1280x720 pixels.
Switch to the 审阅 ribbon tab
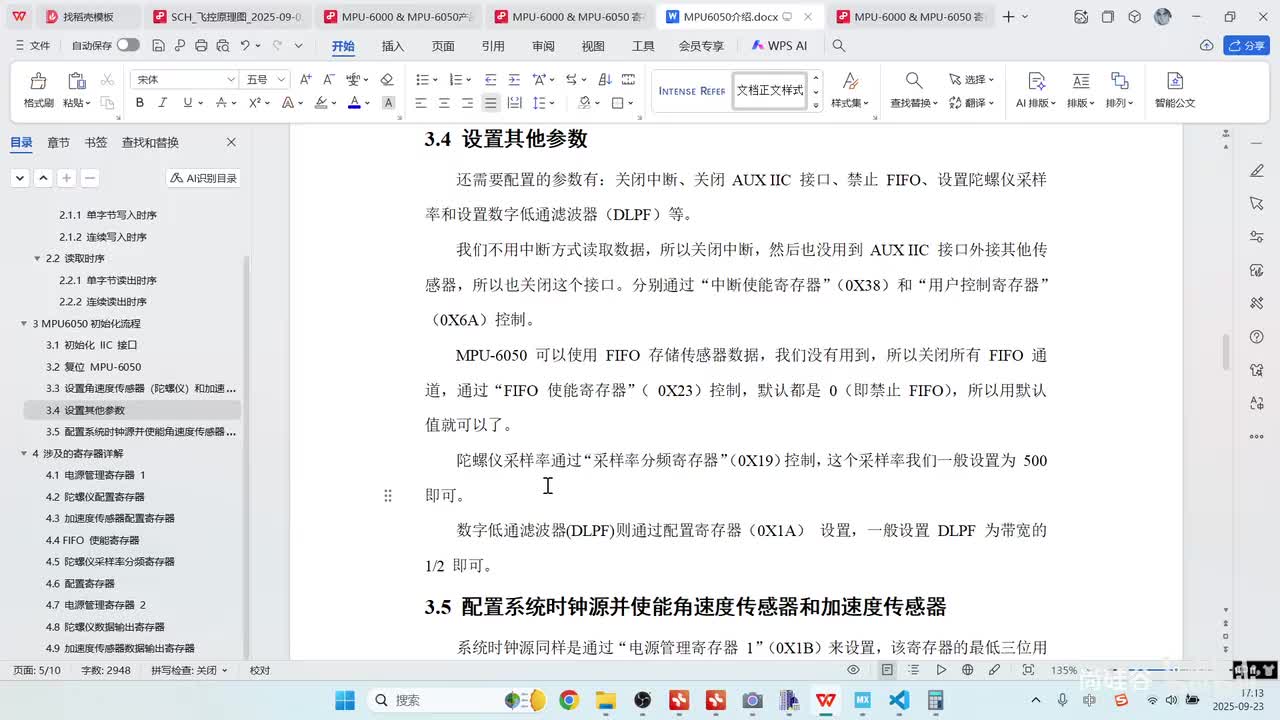pos(543,46)
